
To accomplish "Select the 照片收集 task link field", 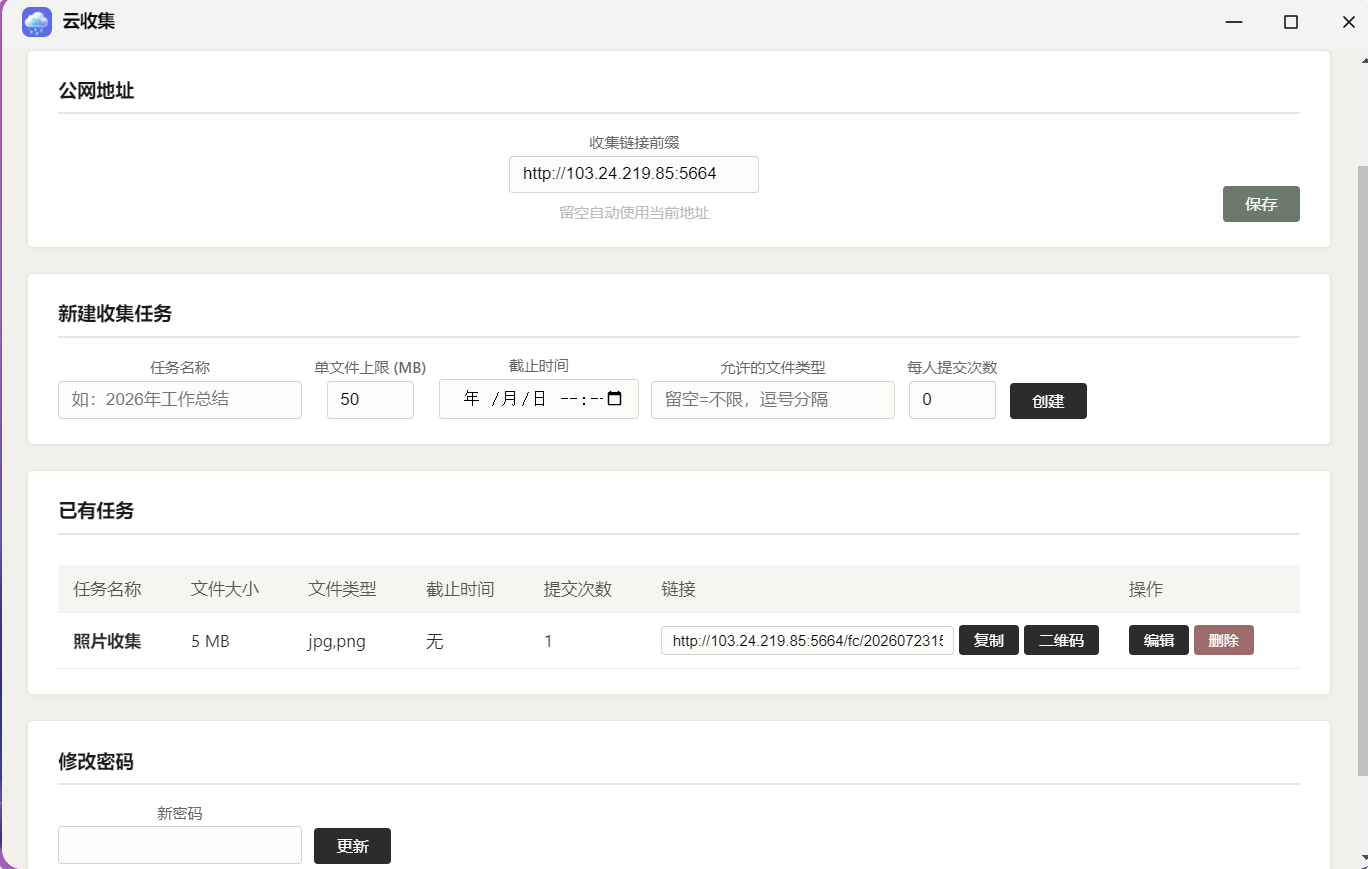I will (807, 640).
